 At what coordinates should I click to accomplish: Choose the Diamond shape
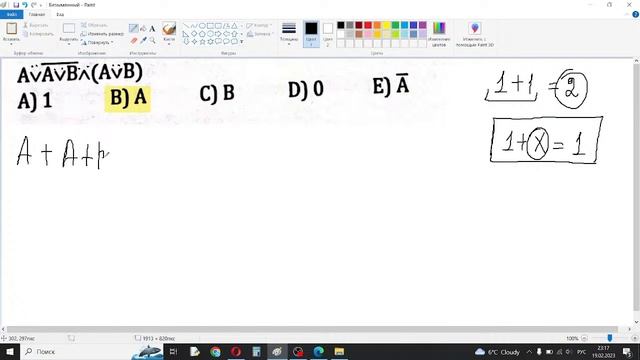click(x=194, y=34)
